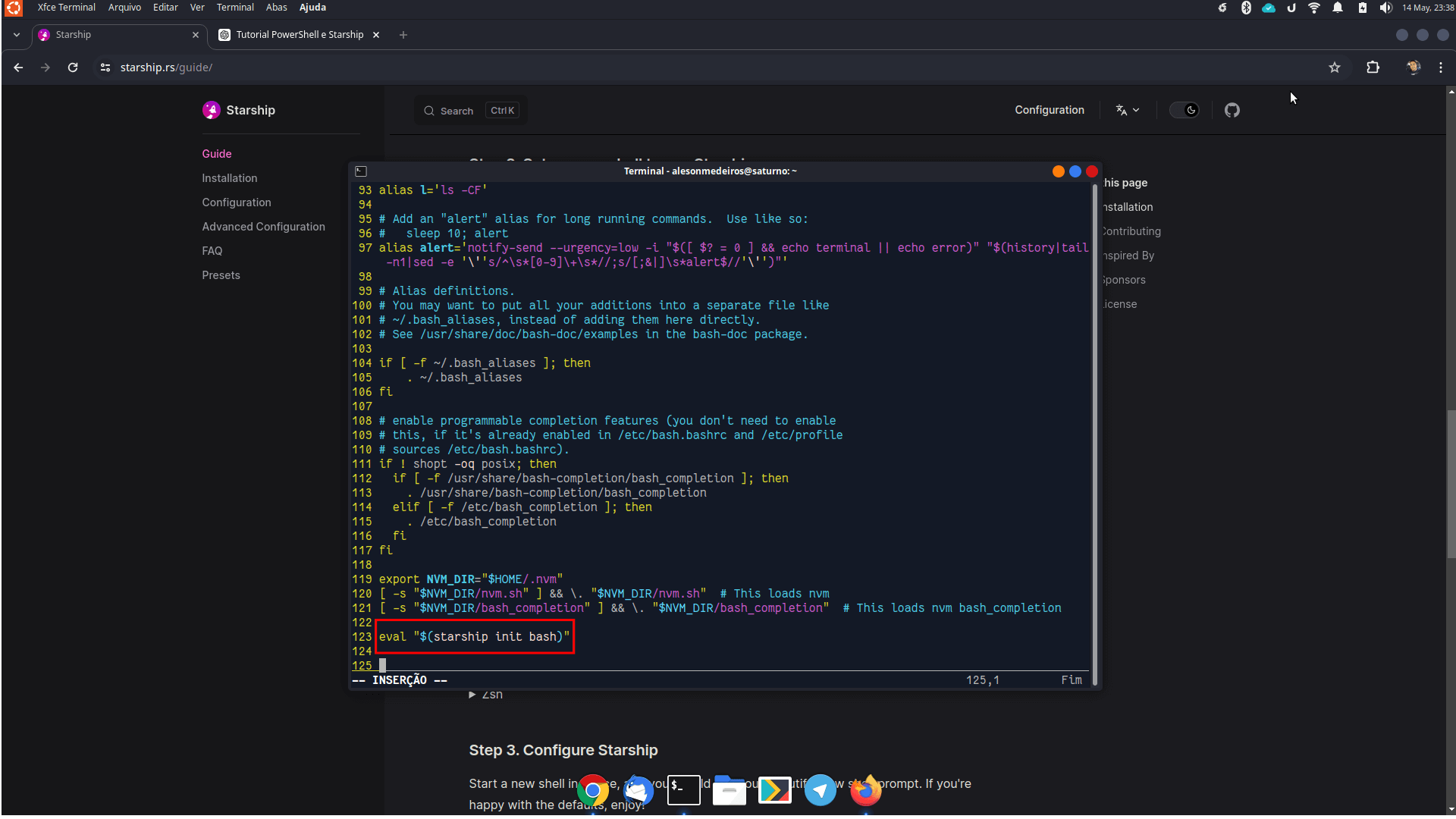1456x819 pixels.
Task: Open the tab search dropdown arrow
Action: [17, 35]
